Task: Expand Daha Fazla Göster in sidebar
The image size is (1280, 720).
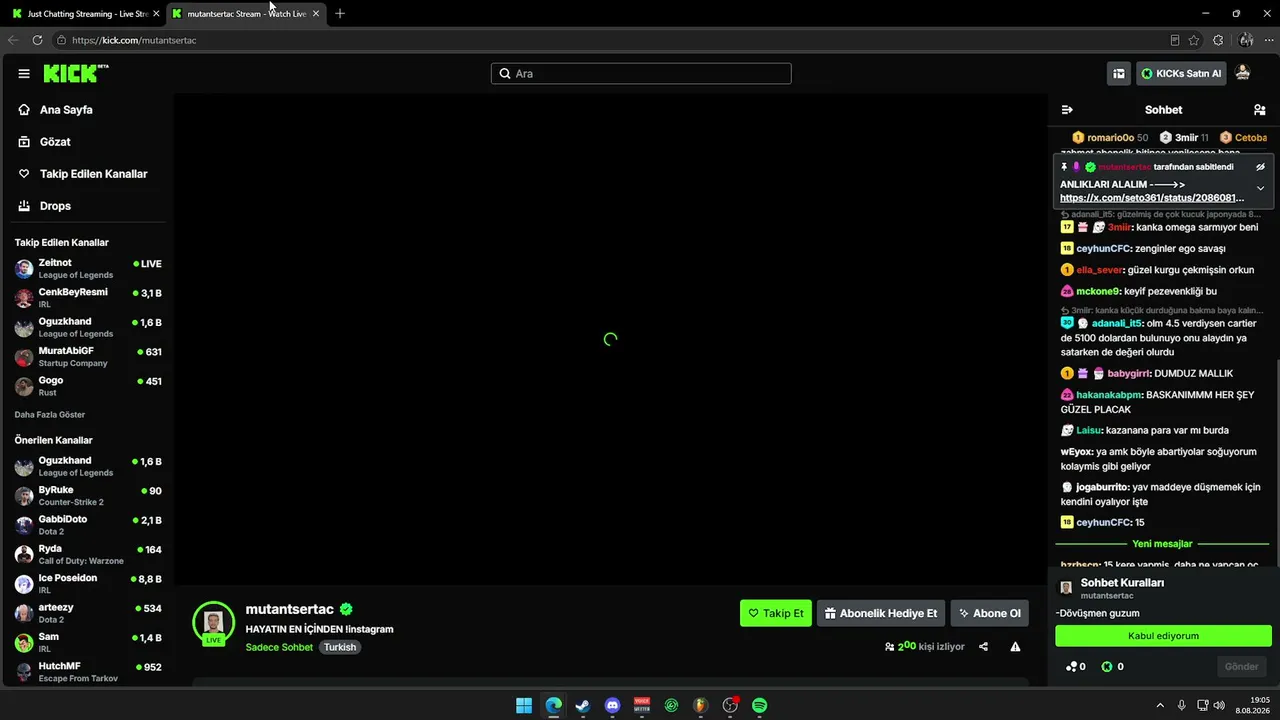Action: coord(50,414)
